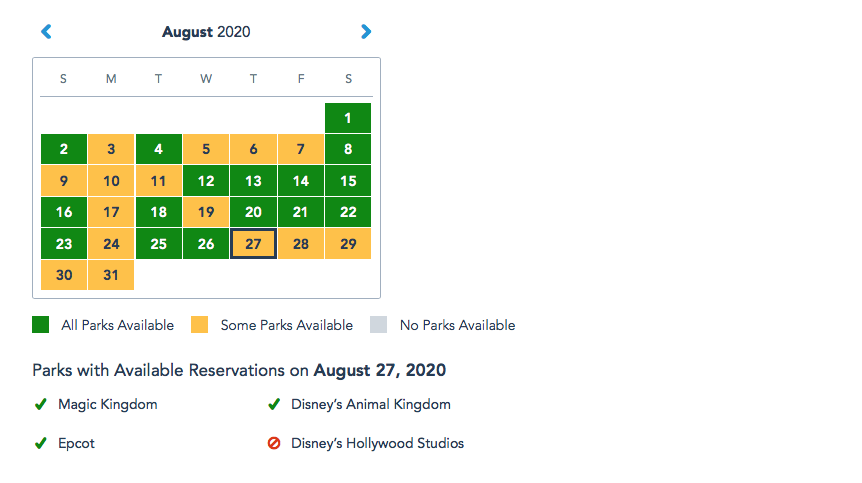862x483 pixels.
Task: Click gray No Parks Available legend swatch
Action: (379, 325)
